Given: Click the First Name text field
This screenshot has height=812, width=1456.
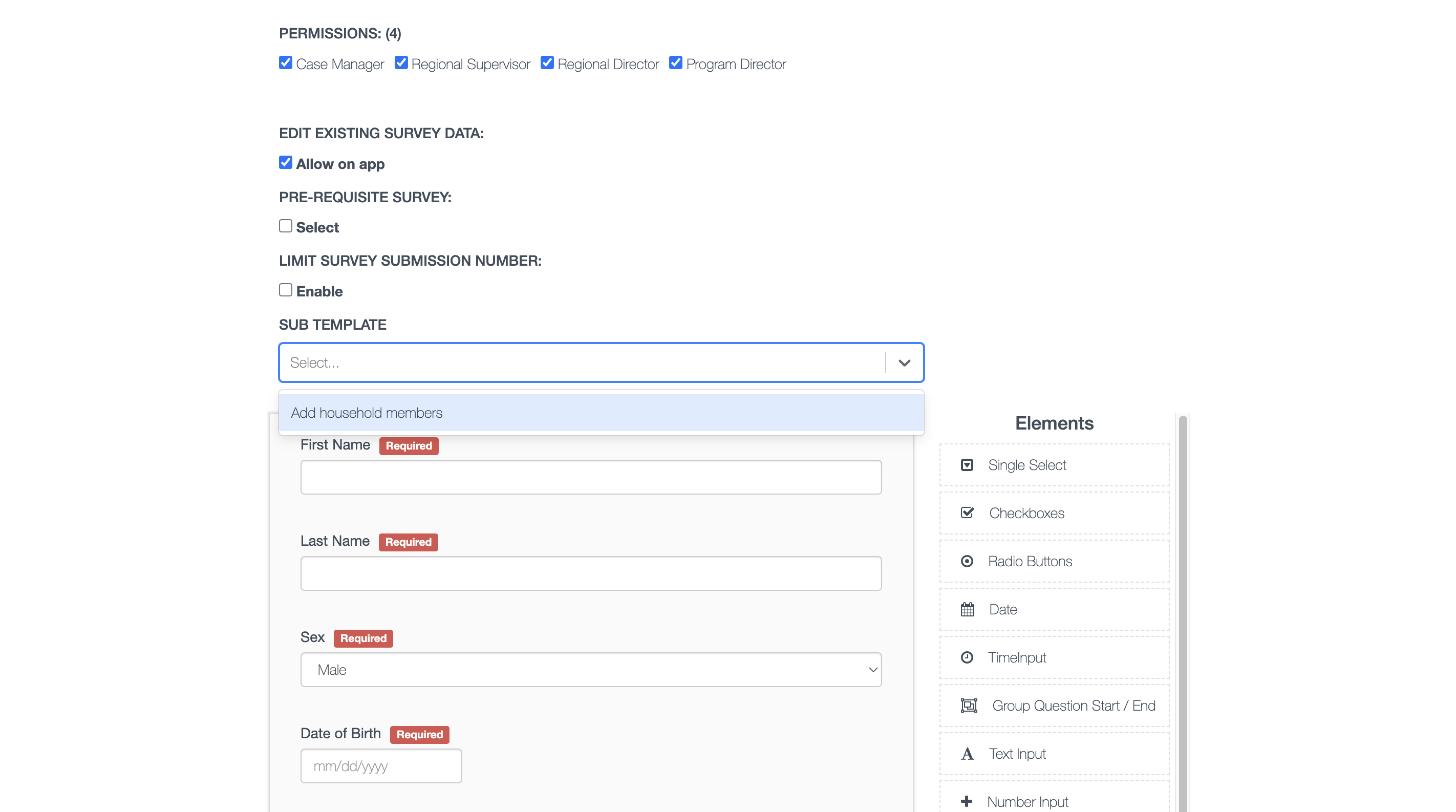Looking at the screenshot, I should coord(591,478).
